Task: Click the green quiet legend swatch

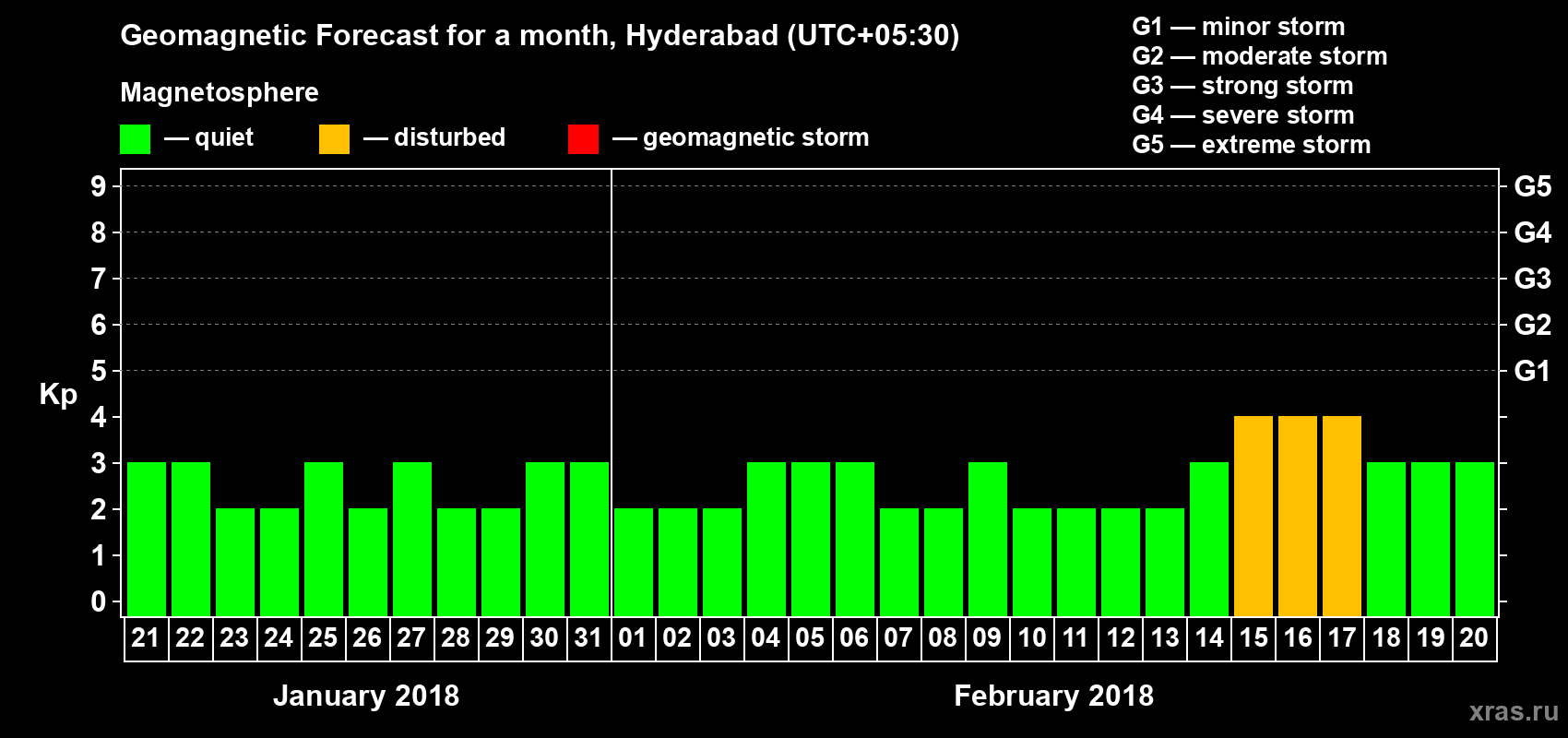Action: (x=136, y=139)
